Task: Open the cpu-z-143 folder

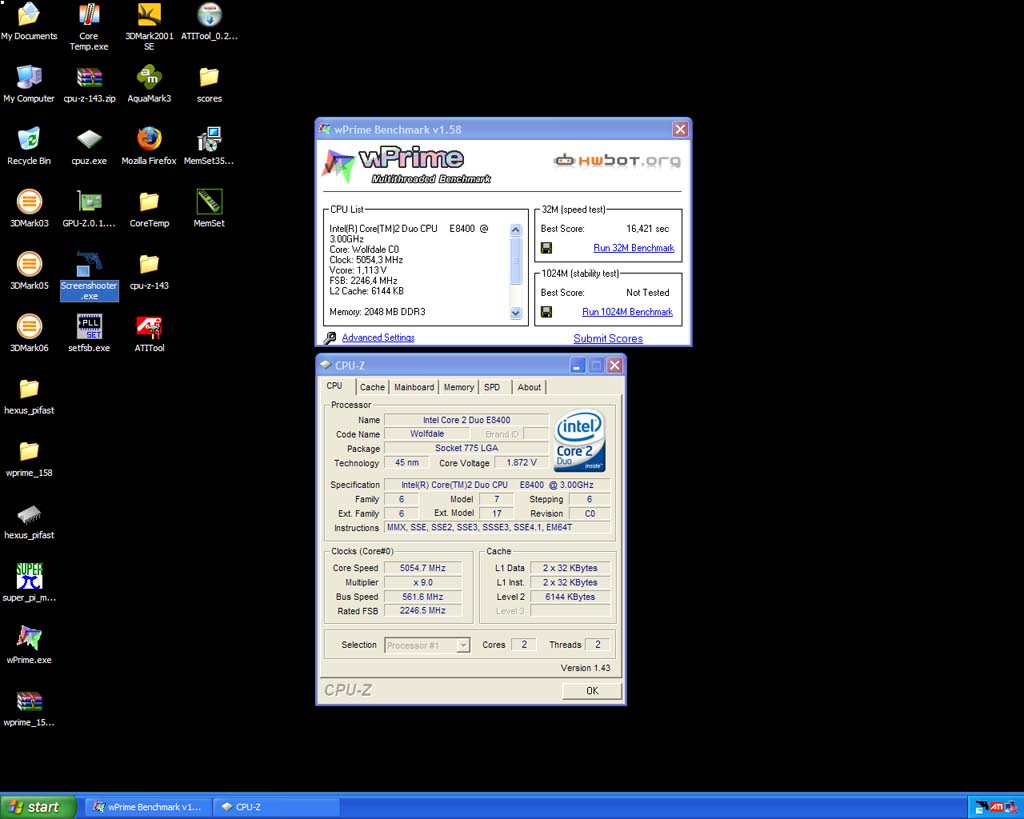Action: (x=149, y=271)
